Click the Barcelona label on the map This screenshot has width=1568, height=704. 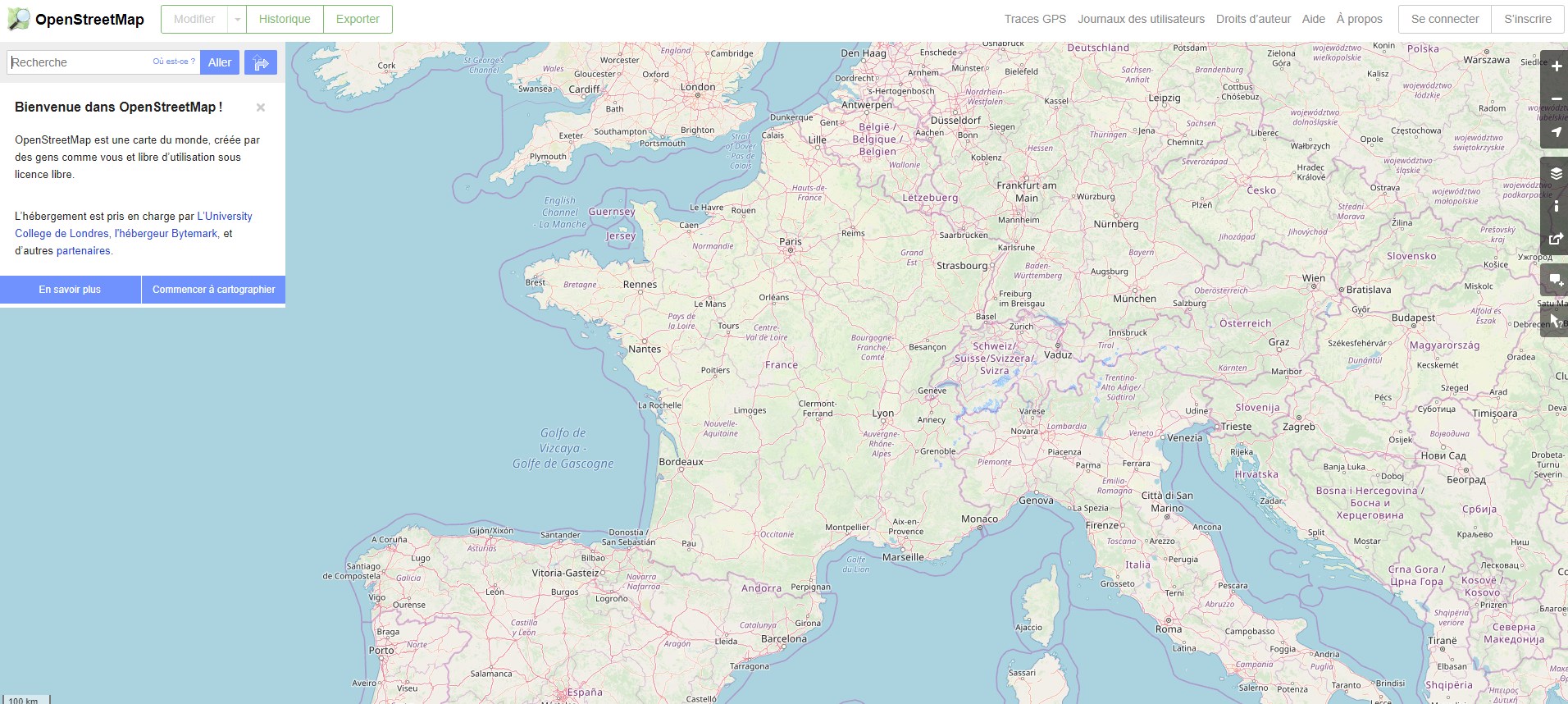click(784, 638)
